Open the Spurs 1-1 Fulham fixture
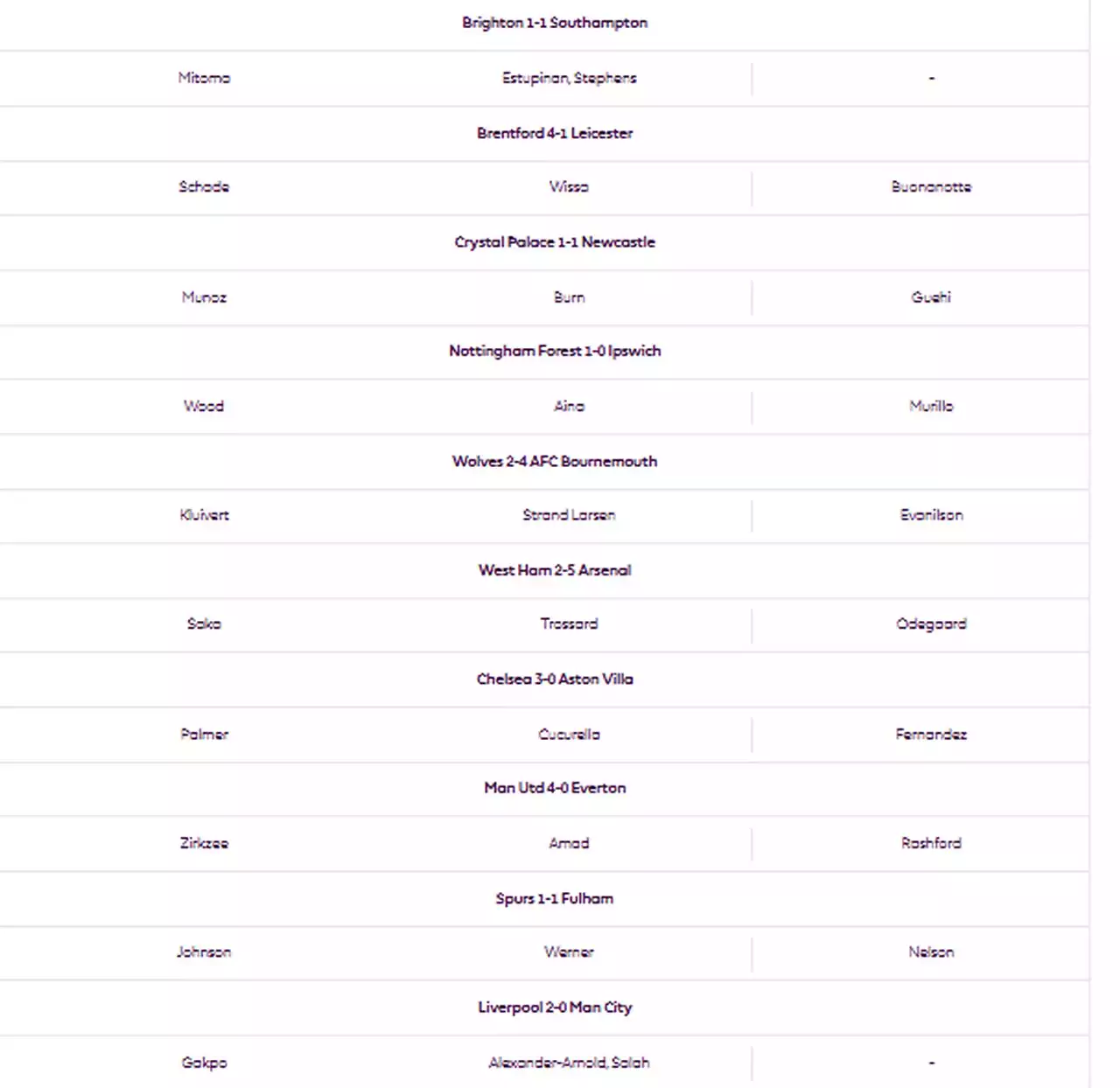Viewport: 1120px width, 1088px height. (x=555, y=898)
